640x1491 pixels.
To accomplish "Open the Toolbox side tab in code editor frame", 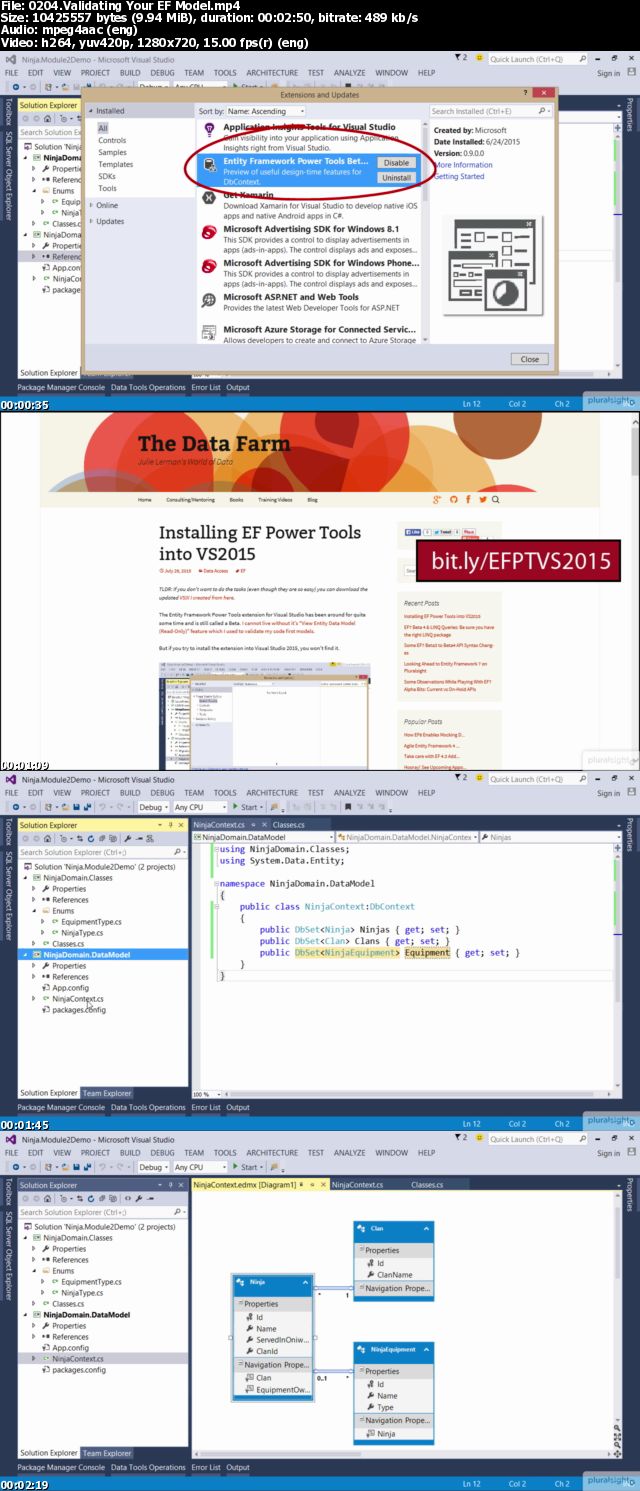I will (8, 834).
